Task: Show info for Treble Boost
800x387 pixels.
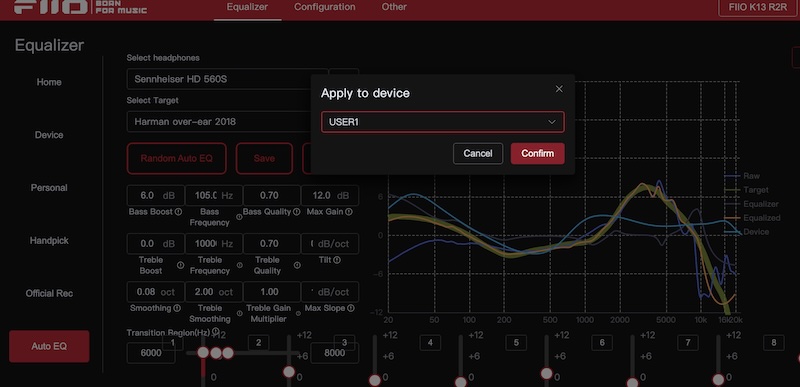Action: coord(180,265)
